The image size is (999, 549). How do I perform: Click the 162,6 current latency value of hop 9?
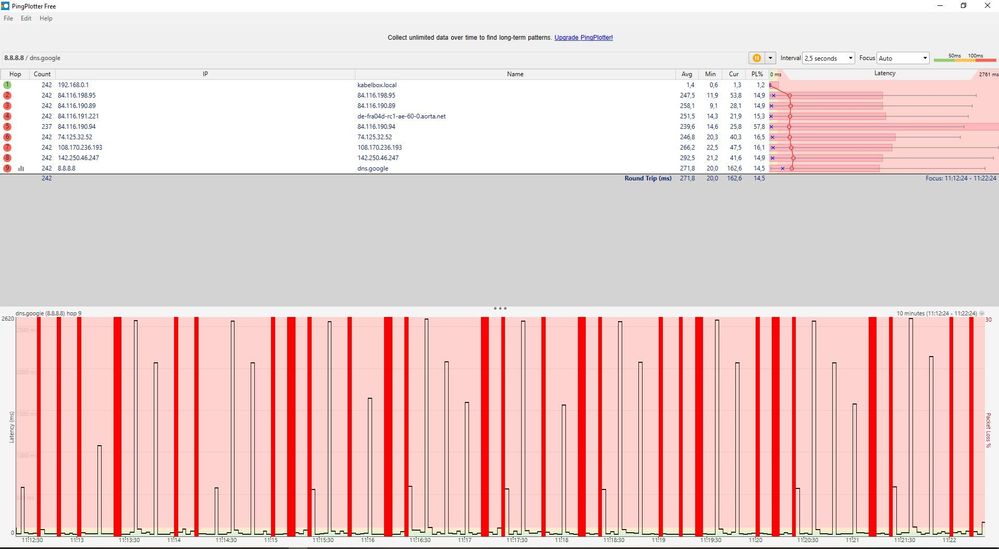(x=734, y=169)
